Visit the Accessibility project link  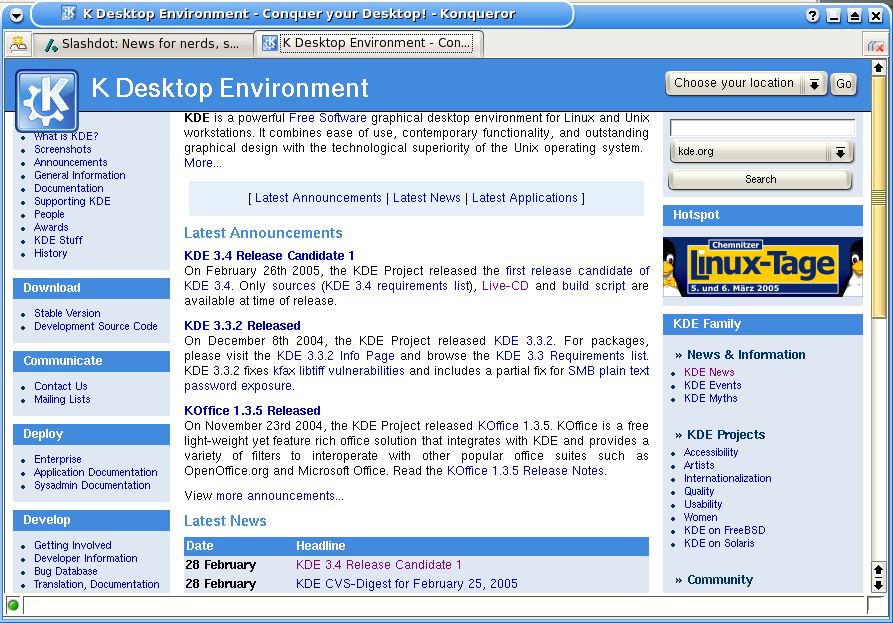coord(711,452)
